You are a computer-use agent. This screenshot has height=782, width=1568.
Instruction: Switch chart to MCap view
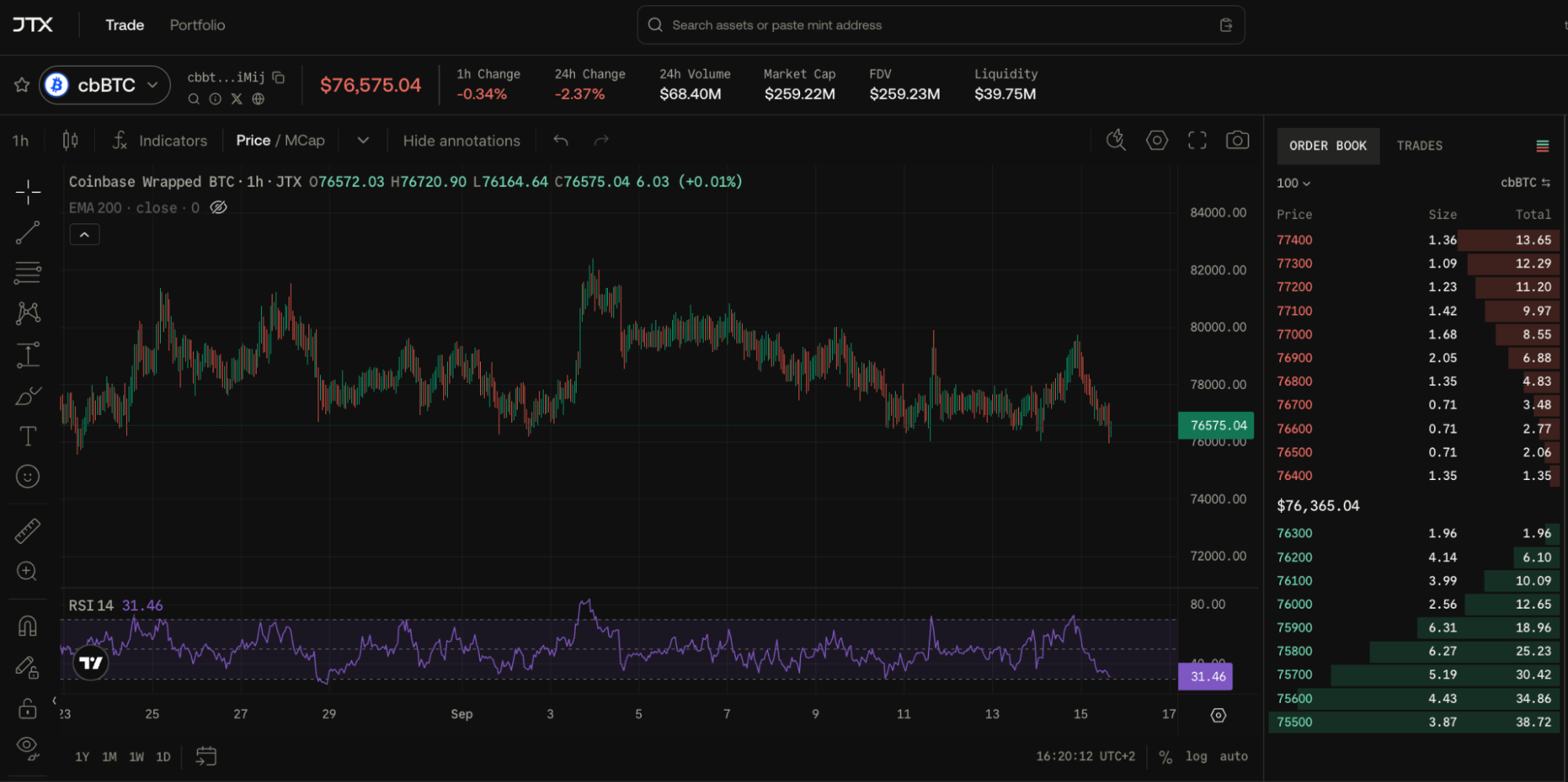pos(304,140)
